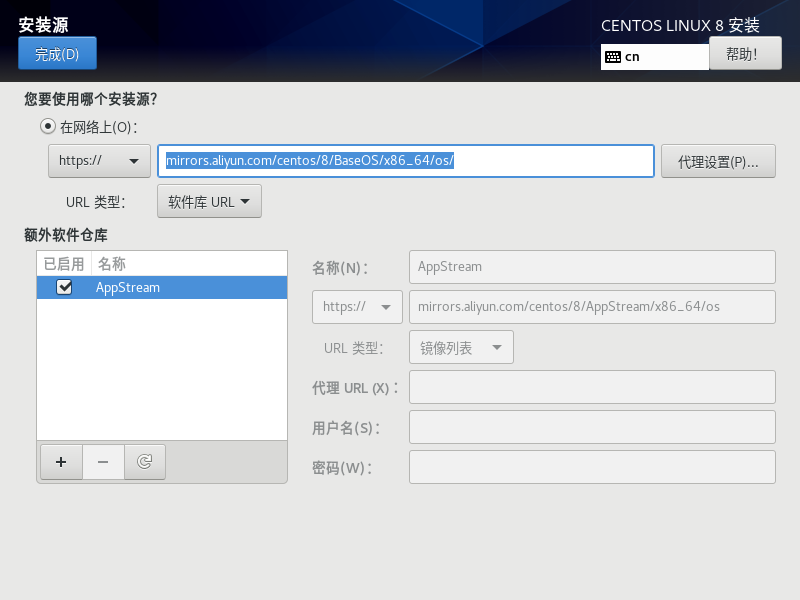Click the 代理 URL input field
The height and width of the screenshot is (600, 800).
pos(592,387)
